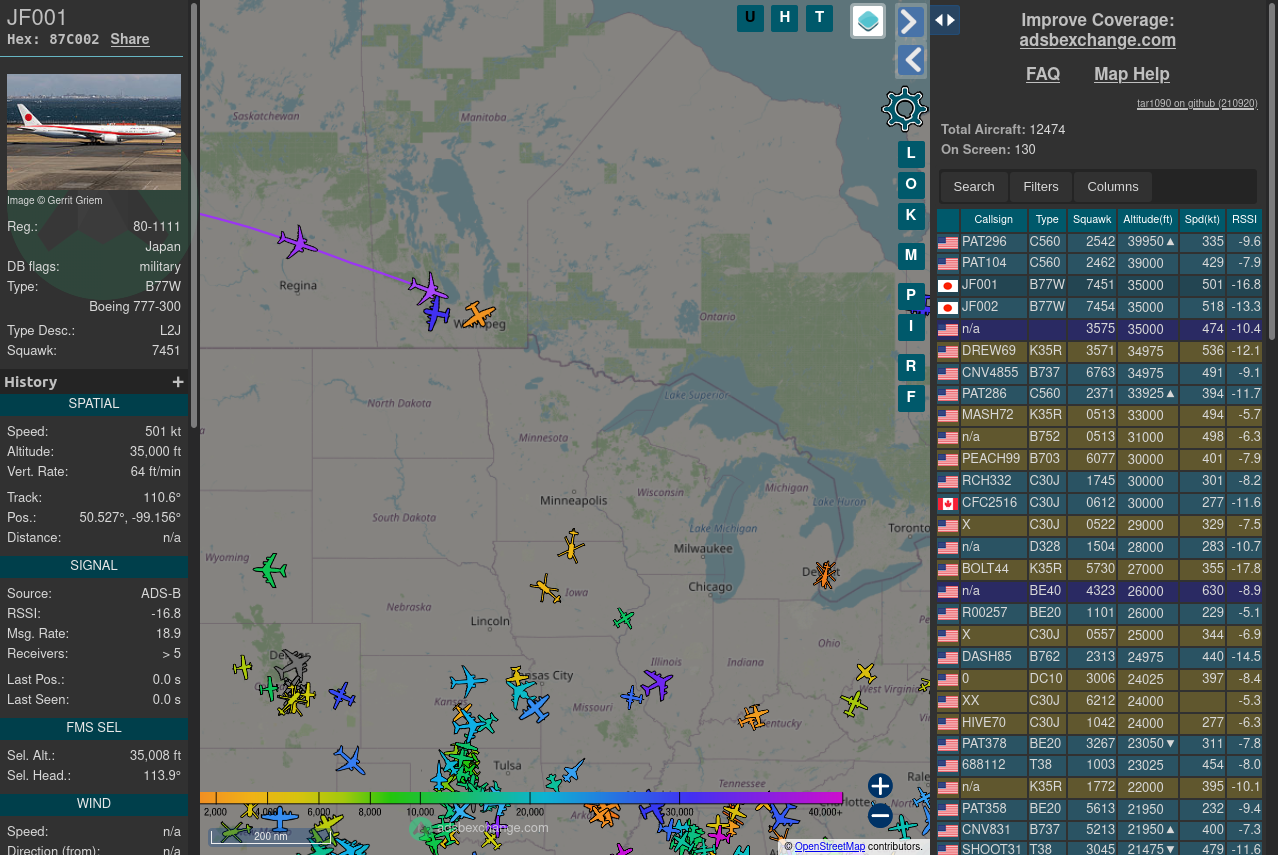Open the adsbexchange.com coverage link
The width and height of the screenshot is (1278, 855).
pyautogui.click(x=1098, y=41)
